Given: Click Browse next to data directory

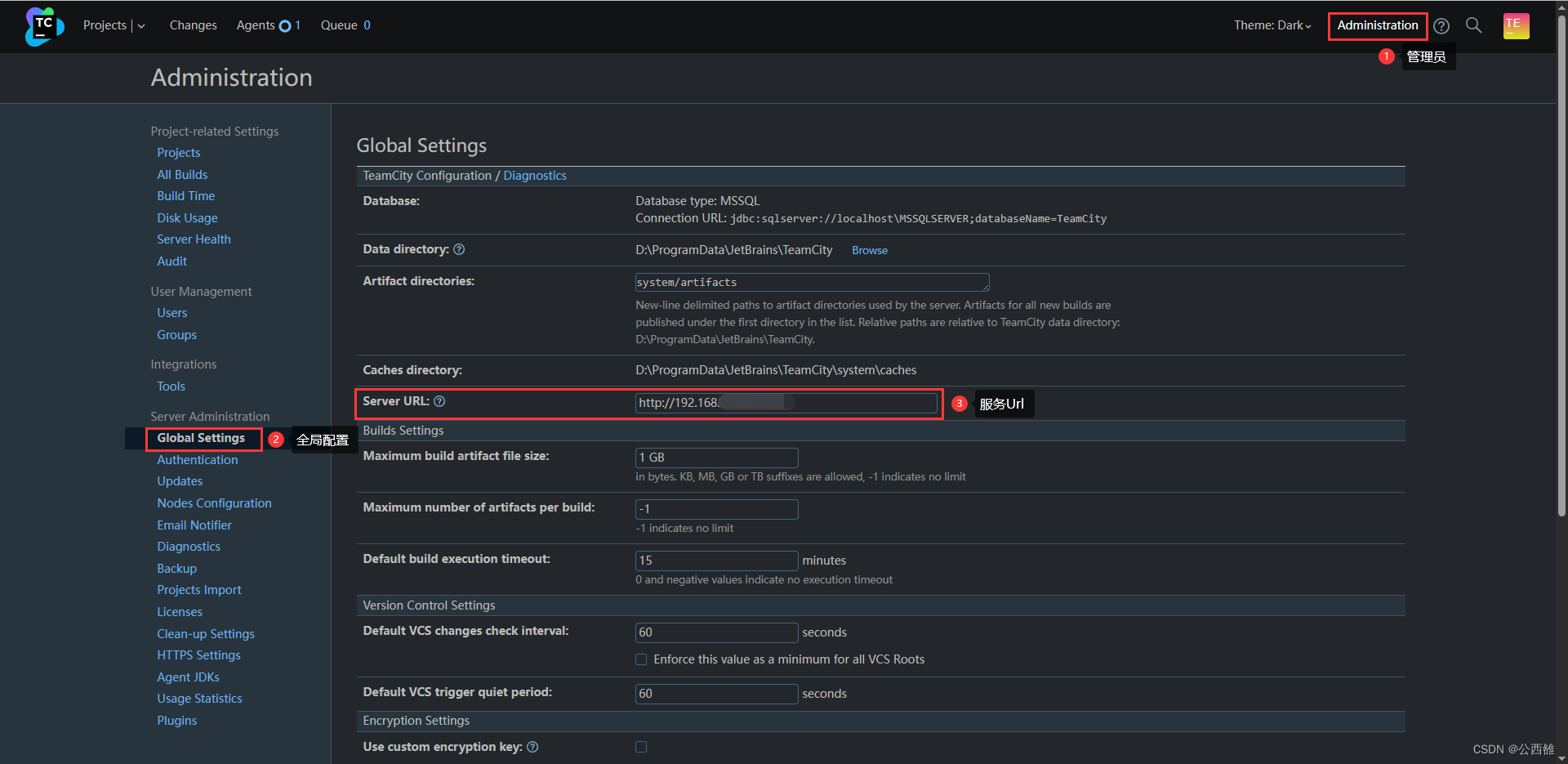Looking at the screenshot, I should click(870, 250).
